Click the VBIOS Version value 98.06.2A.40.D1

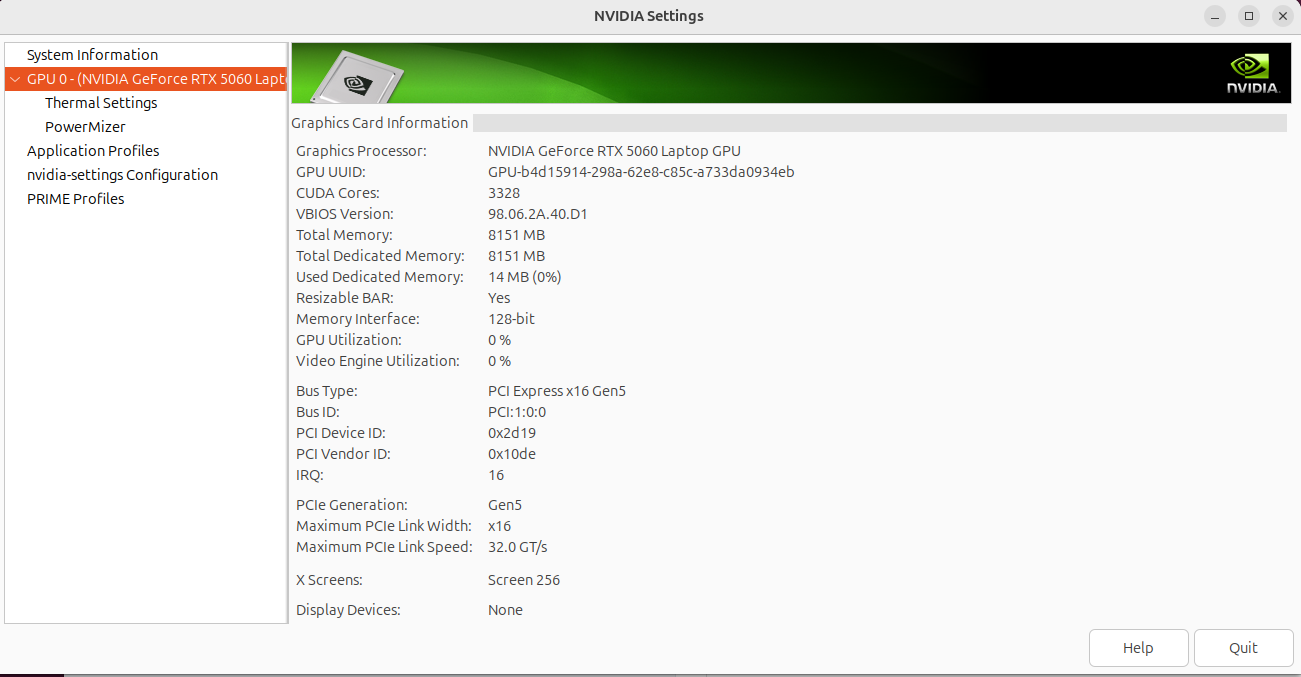click(x=540, y=214)
